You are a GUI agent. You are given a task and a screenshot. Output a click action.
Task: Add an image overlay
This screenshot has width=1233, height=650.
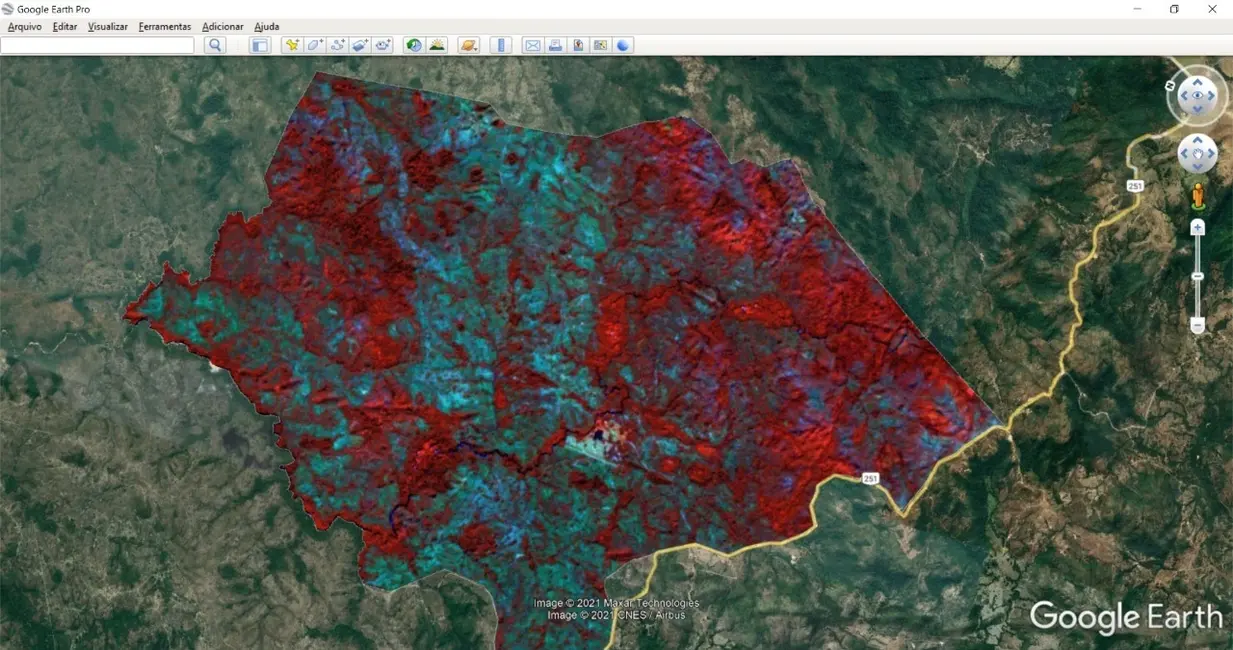[x=361, y=45]
